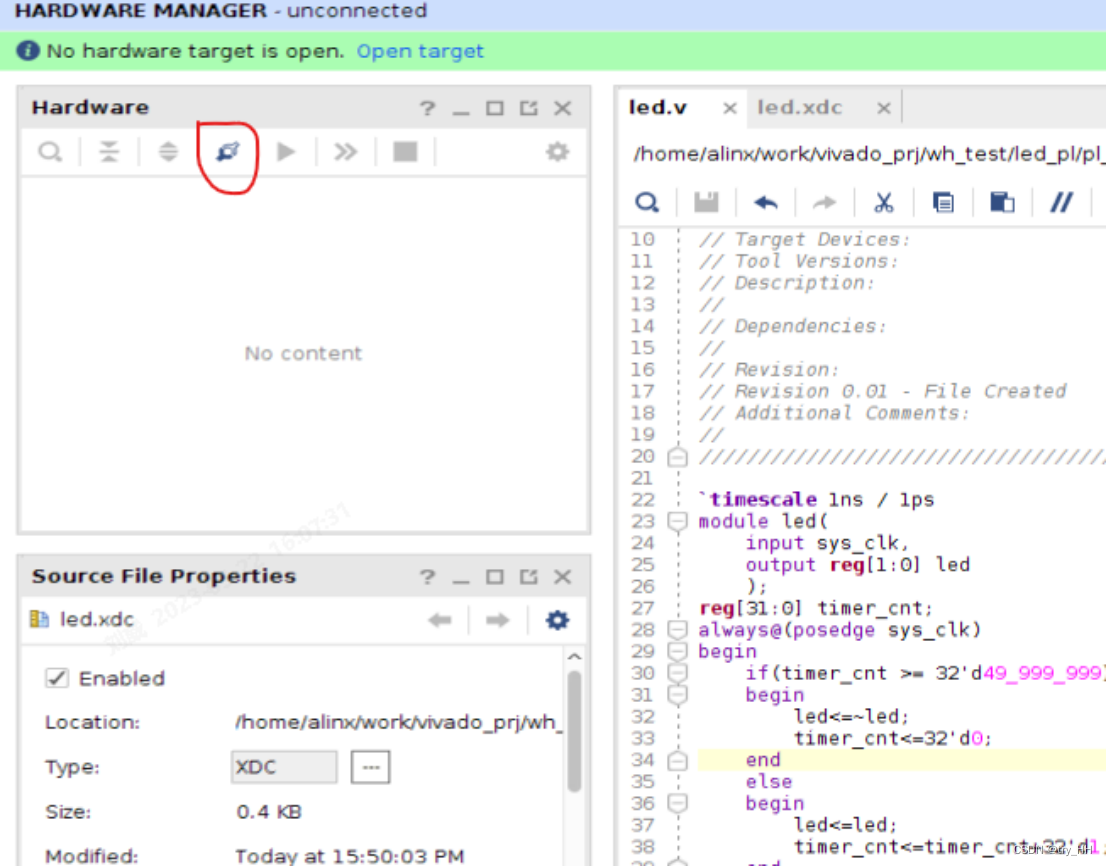Click the Auto Connect icon in Hardware
Image resolution: width=1107 pixels, height=866 pixels.
pyautogui.click(x=227, y=151)
